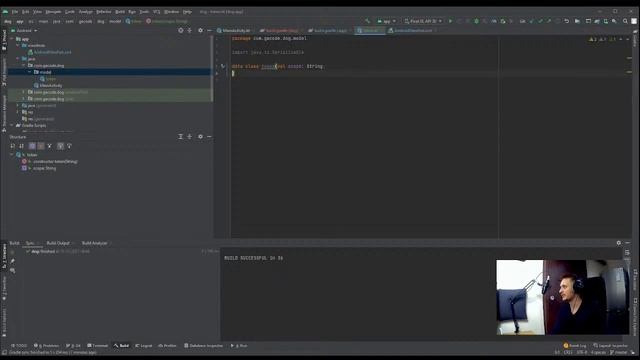Open the Build menu in menu bar
640x360 pixels.
click(x=120, y=12)
